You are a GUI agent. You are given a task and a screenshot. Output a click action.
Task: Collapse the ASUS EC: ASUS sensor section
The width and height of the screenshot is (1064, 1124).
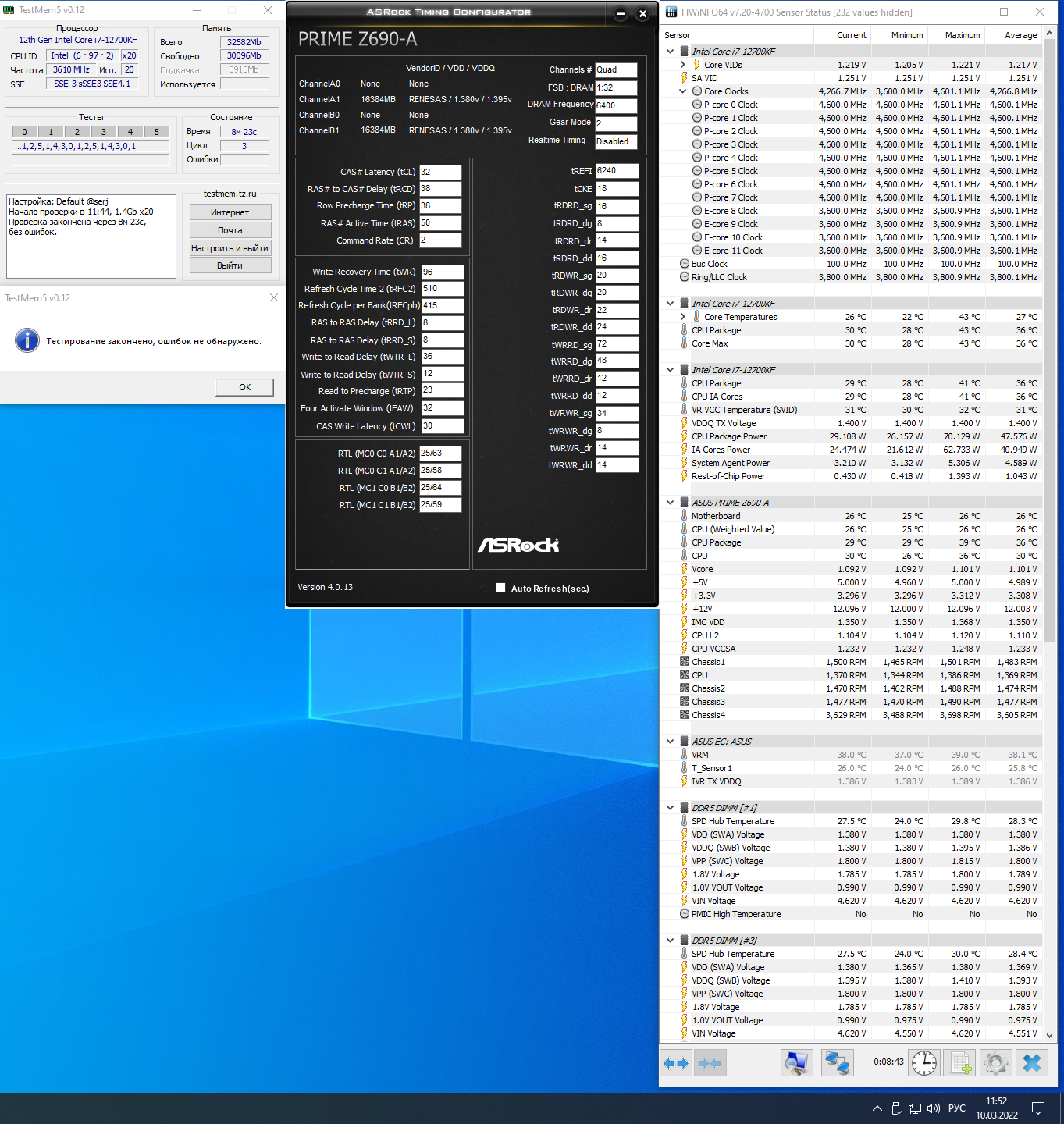[671, 742]
